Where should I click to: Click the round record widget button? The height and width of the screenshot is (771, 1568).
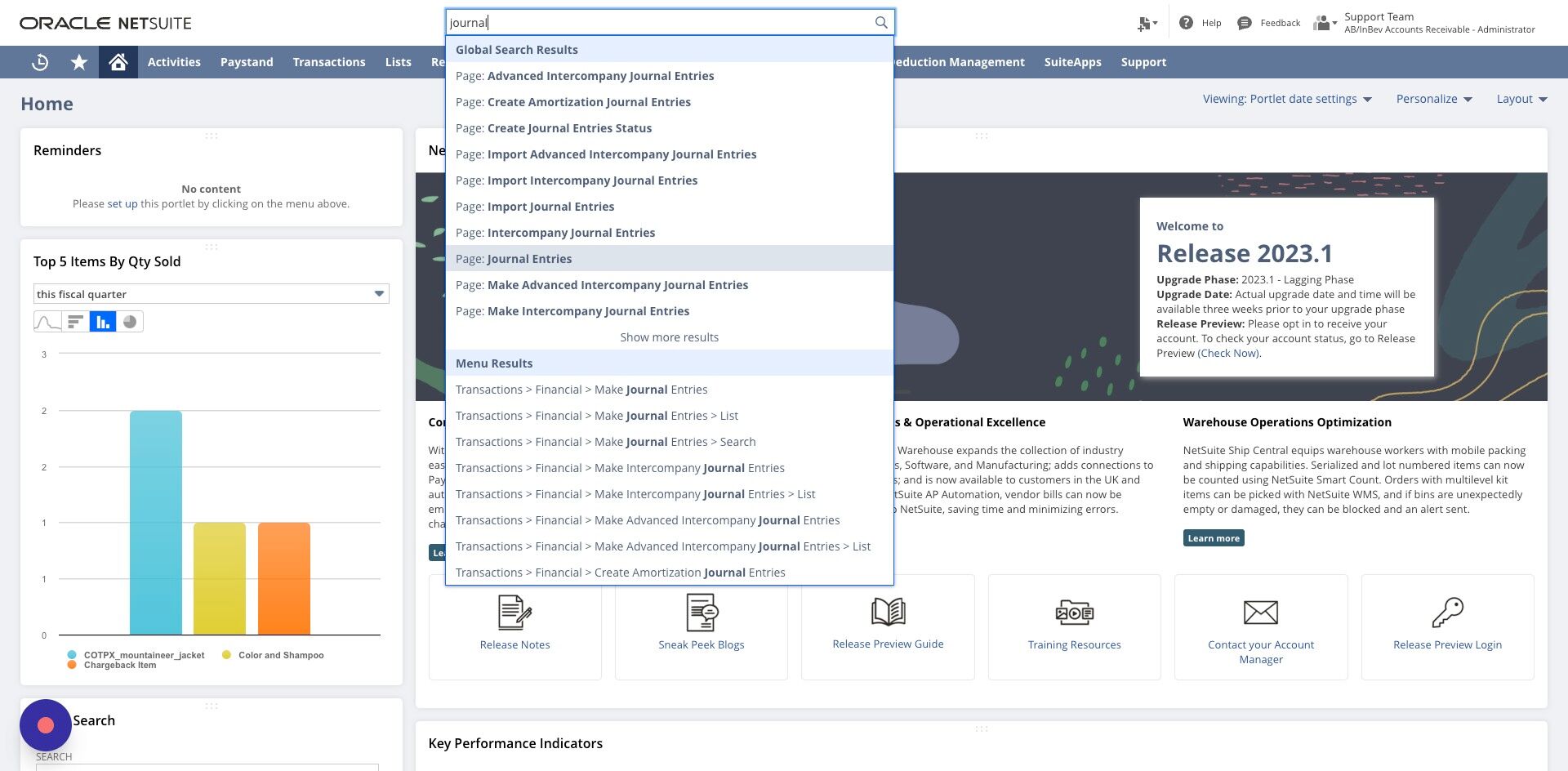[x=46, y=725]
